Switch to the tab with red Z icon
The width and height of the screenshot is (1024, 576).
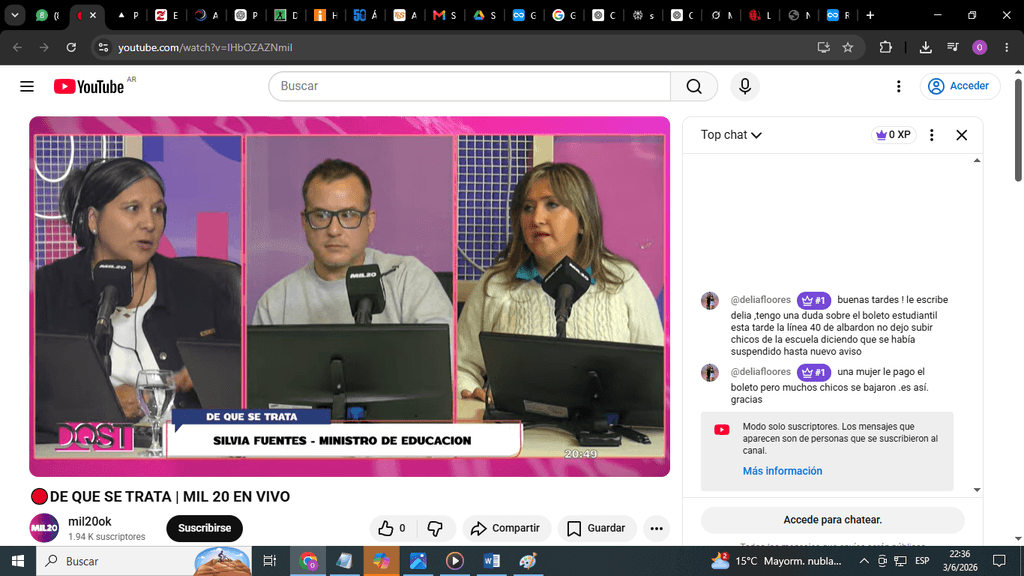pos(167,15)
